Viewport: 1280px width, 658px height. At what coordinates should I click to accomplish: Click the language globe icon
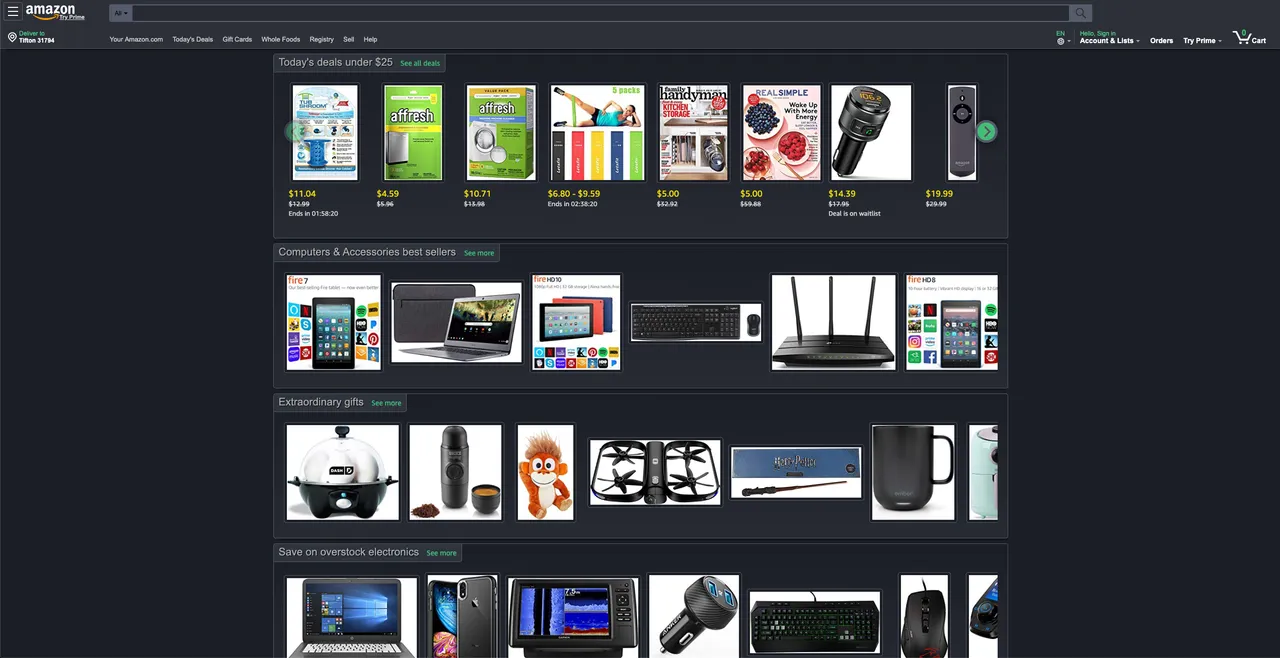tap(1060, 41)
